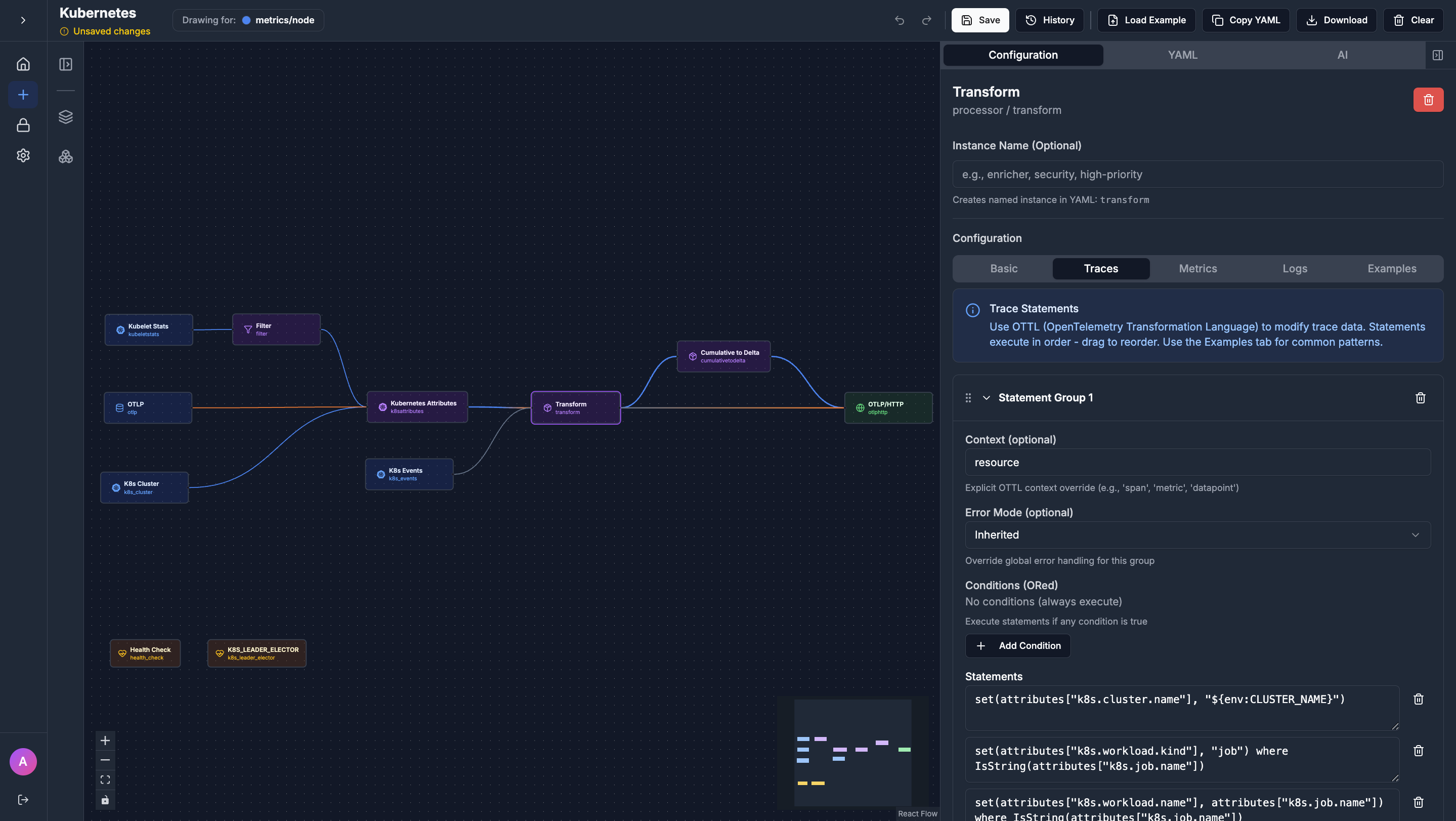The width and height of the screenshot is (1456, 821).
Task: Select the Home icon in the sidebar
Action: [23, 63]
